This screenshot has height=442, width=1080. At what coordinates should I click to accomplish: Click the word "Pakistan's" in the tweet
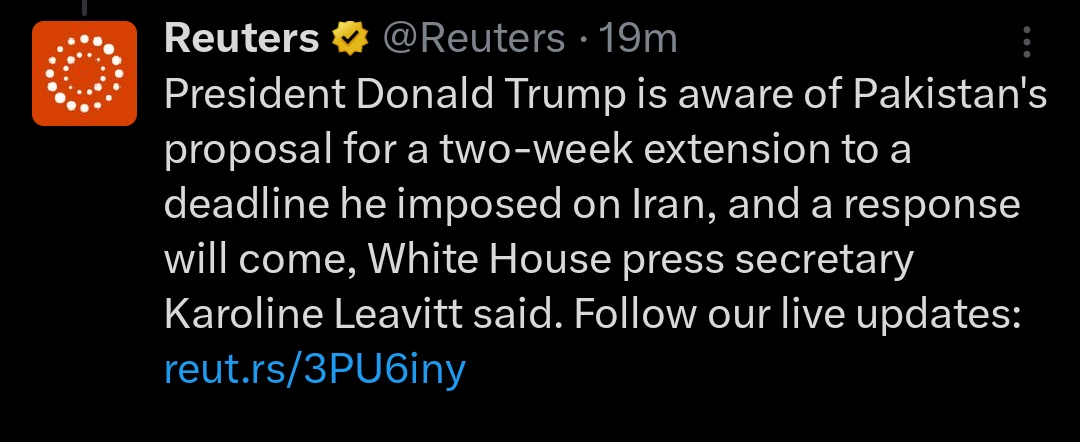pos(936,96)
